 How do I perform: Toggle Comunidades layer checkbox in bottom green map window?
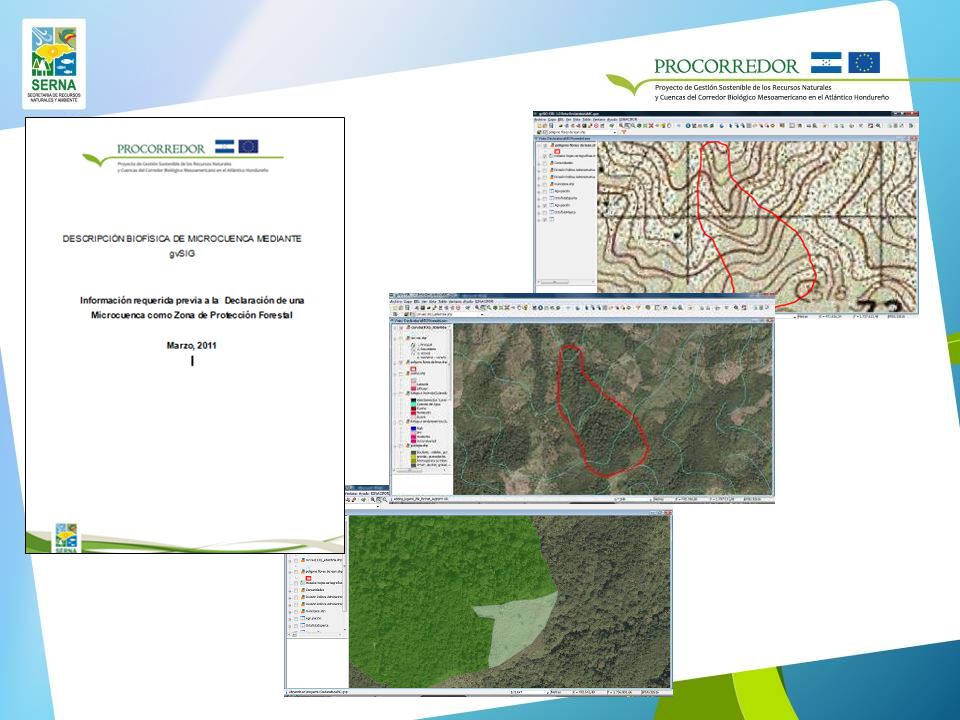[x=296, y=590]
